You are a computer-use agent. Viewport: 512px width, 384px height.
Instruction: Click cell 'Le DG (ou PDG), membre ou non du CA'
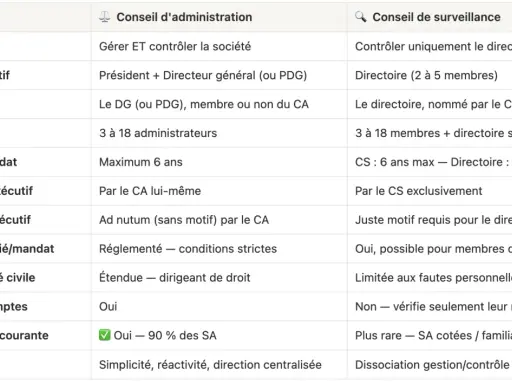220,104
